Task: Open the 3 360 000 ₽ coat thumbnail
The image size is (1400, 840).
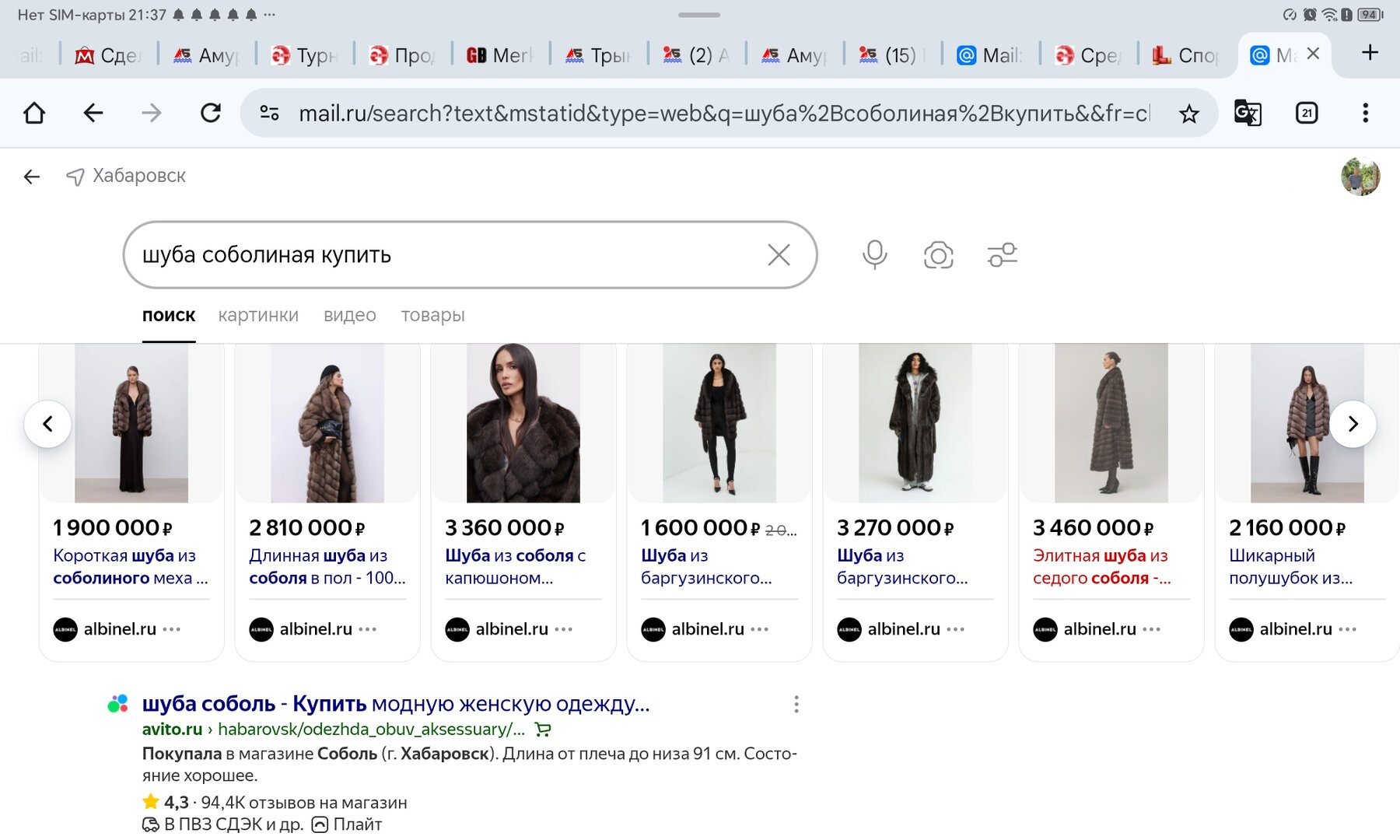Action: point(523,423)
